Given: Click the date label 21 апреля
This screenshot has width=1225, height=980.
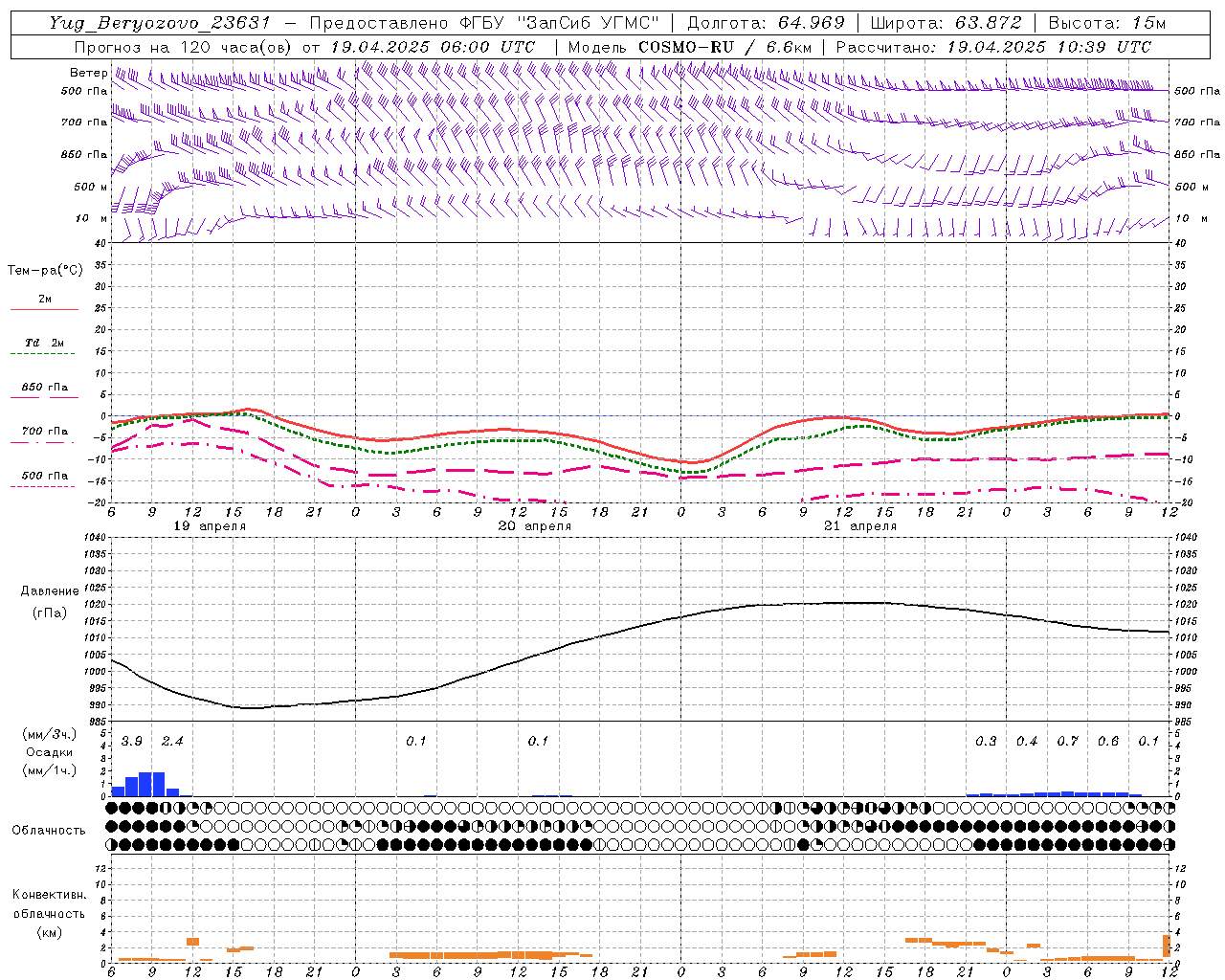Looking at the screenshot, I should click(x=860, y=526).
